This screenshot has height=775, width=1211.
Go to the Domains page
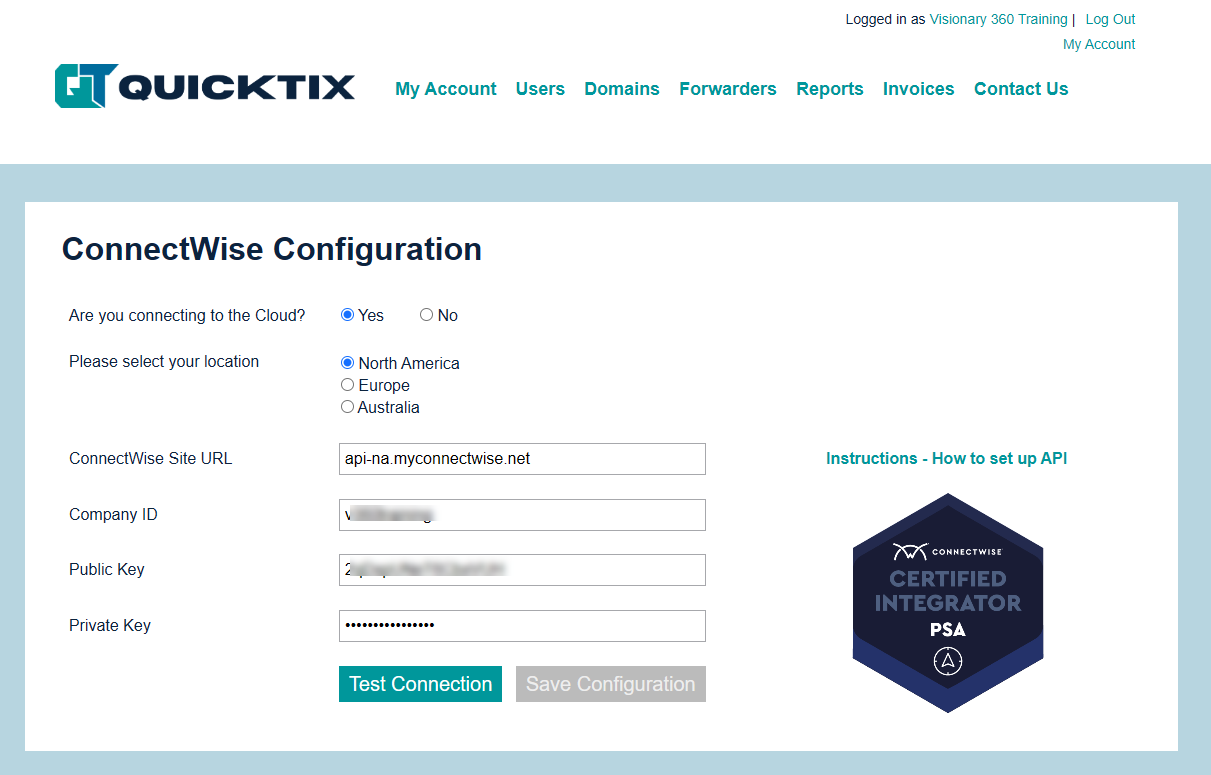pyautogui.click(x=622, y=89)
